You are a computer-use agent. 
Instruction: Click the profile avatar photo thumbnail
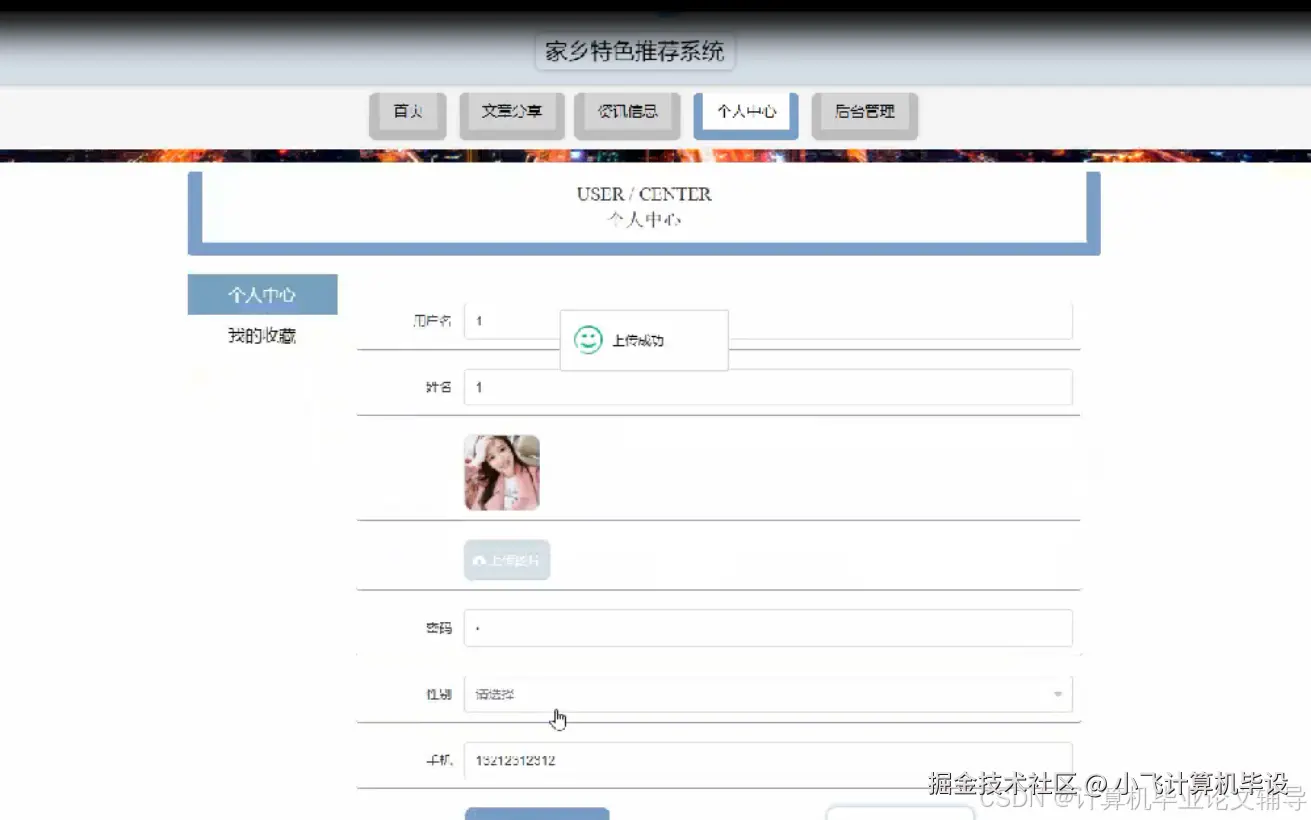coord(501,472)
